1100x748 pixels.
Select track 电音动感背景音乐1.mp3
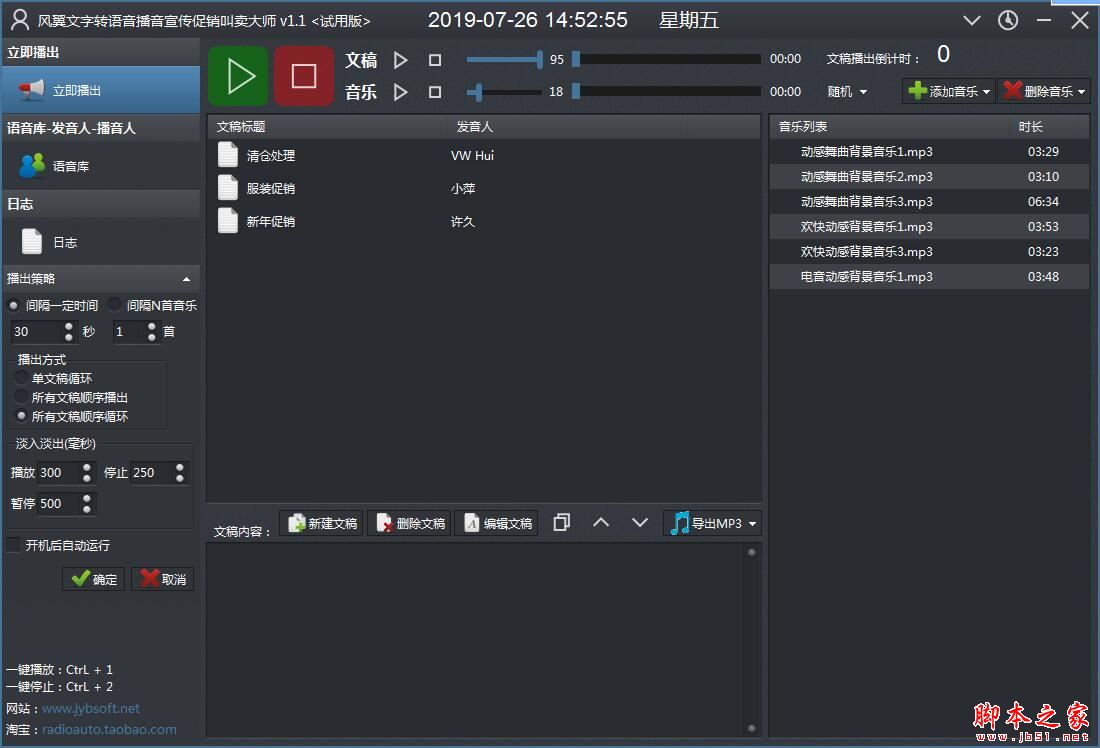pos(930,277)
